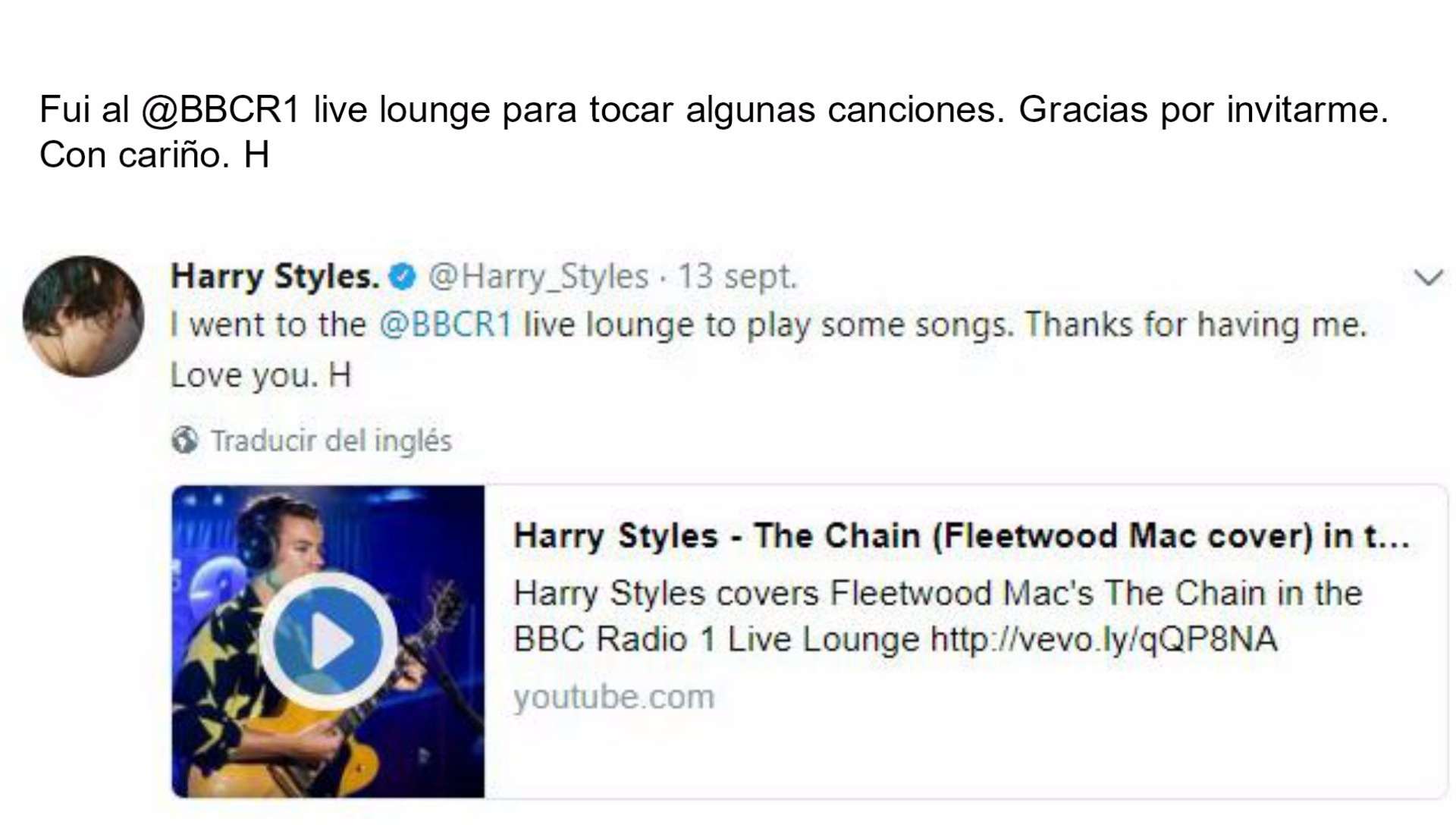Click the Harry Styles display name
The image size is (1456, 825).
[275, 277]
